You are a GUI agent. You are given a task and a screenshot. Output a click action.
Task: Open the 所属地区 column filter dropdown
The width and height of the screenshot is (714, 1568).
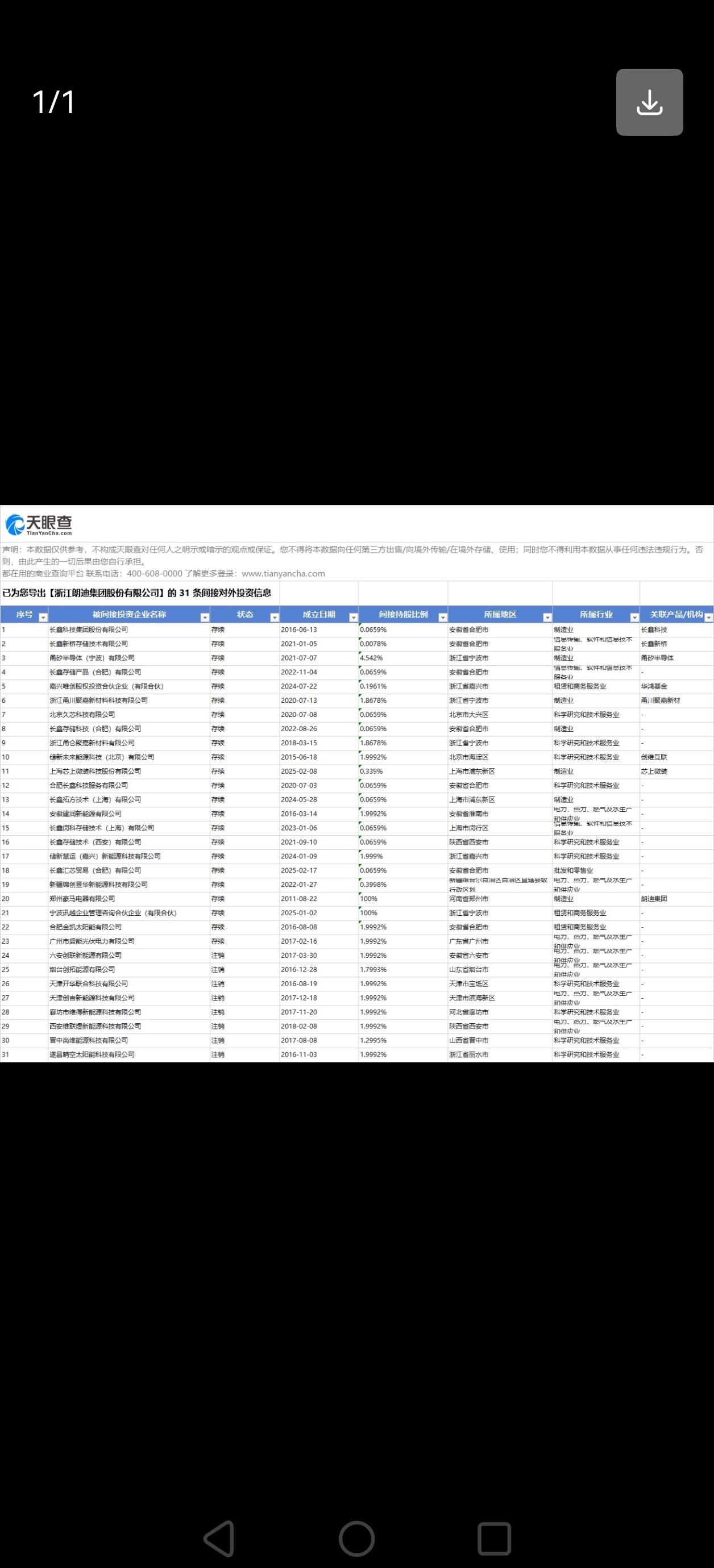[547, 617]
